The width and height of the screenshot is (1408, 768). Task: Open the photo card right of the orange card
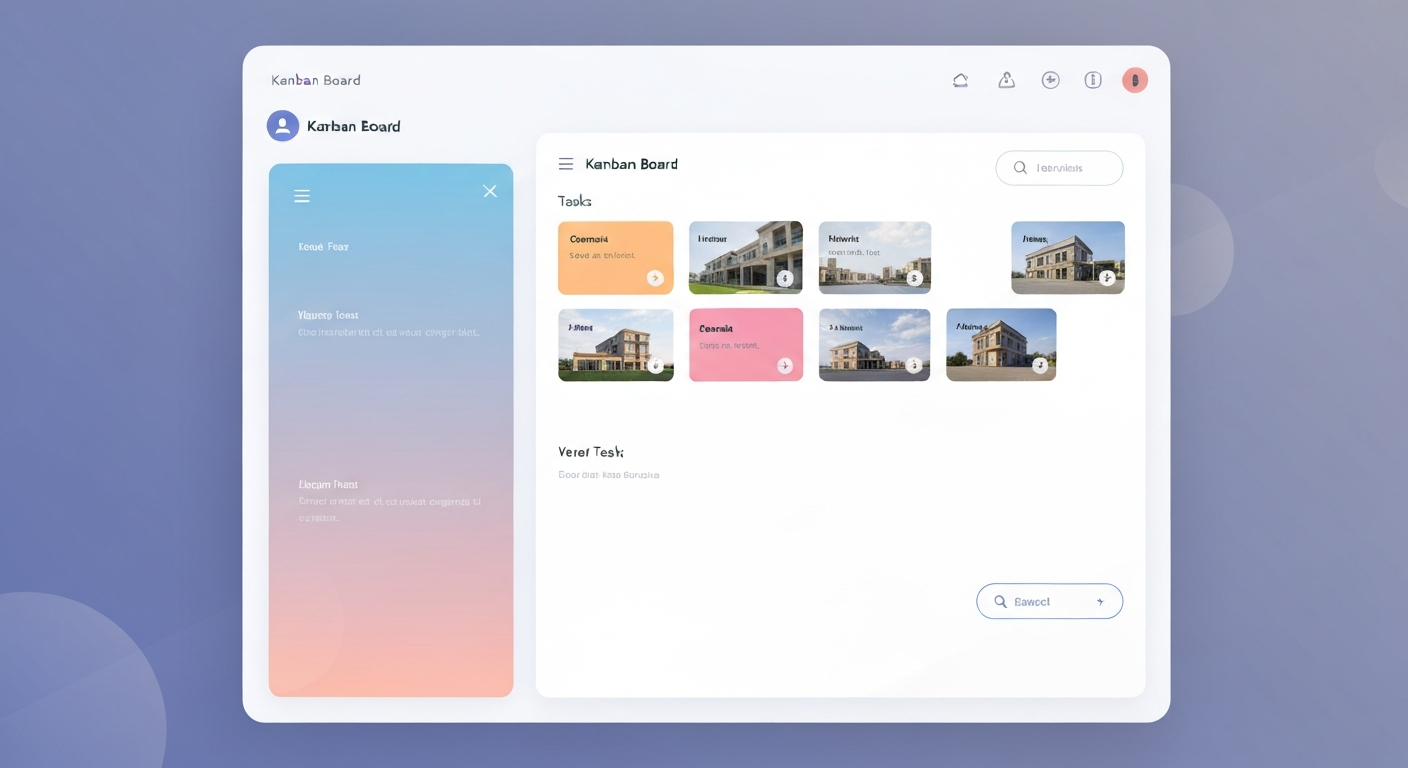click(x=746, y=258)
